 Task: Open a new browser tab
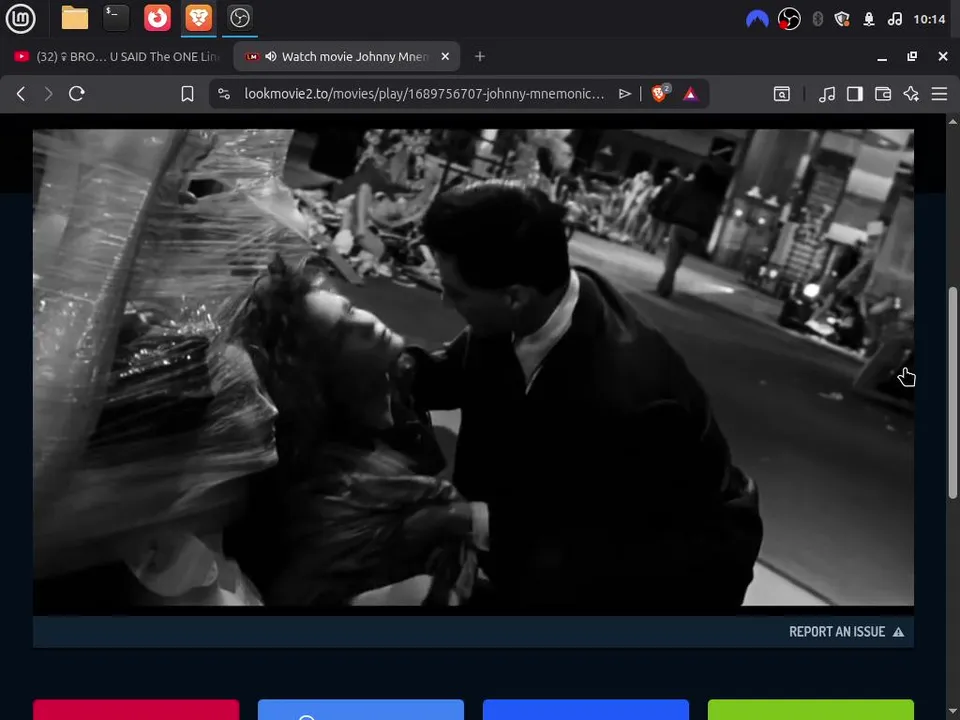[x=480, y=56]
